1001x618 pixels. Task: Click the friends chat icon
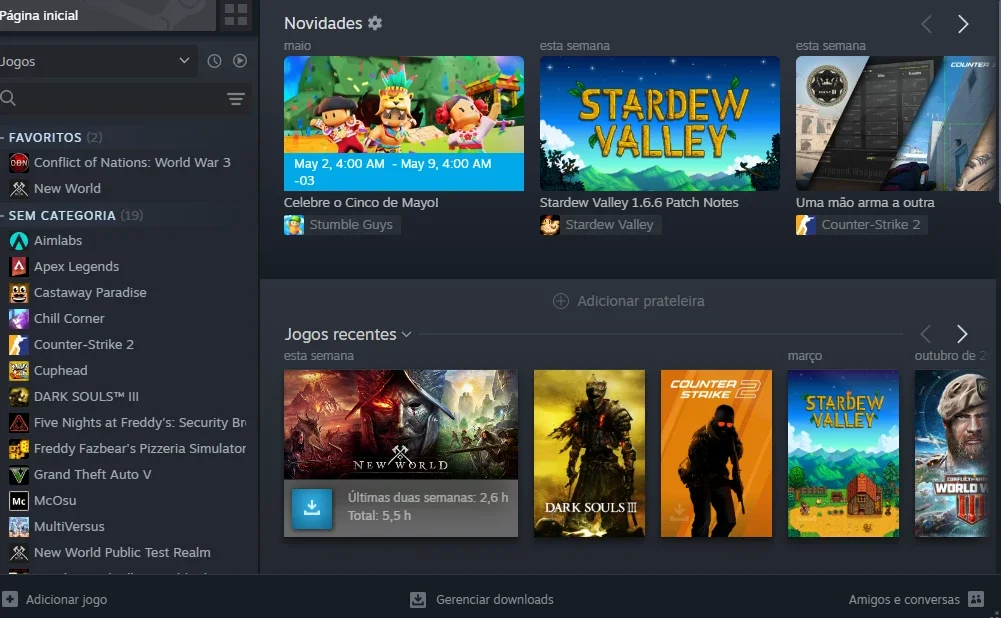coord(976,599)
